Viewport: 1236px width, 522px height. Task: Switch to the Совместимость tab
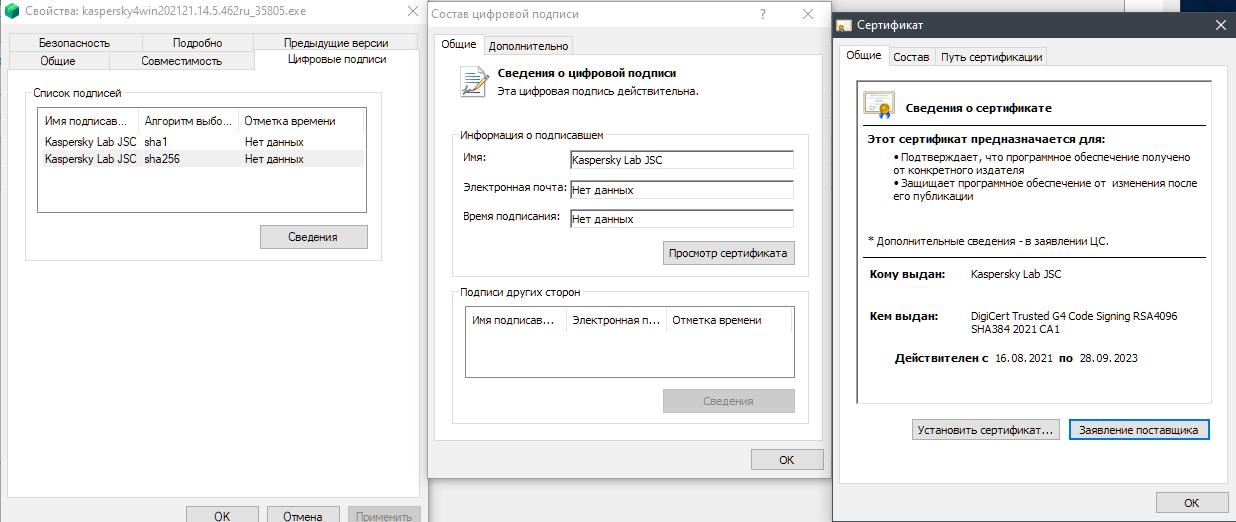pos(181,61)
